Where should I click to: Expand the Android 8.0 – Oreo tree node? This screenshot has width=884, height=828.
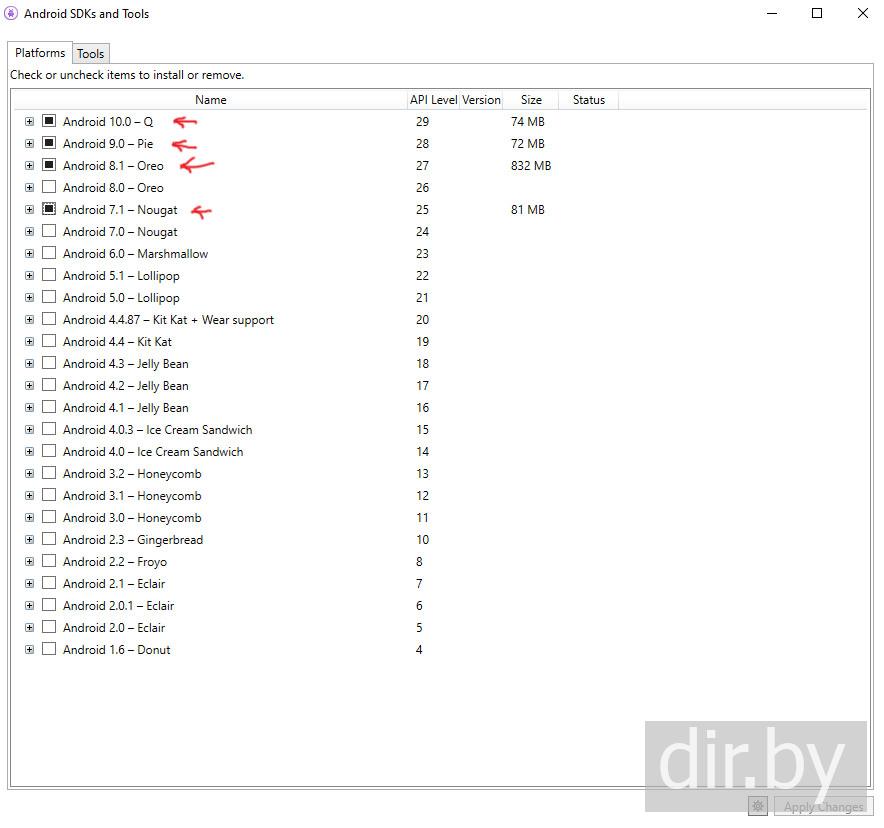coord(29,187)
